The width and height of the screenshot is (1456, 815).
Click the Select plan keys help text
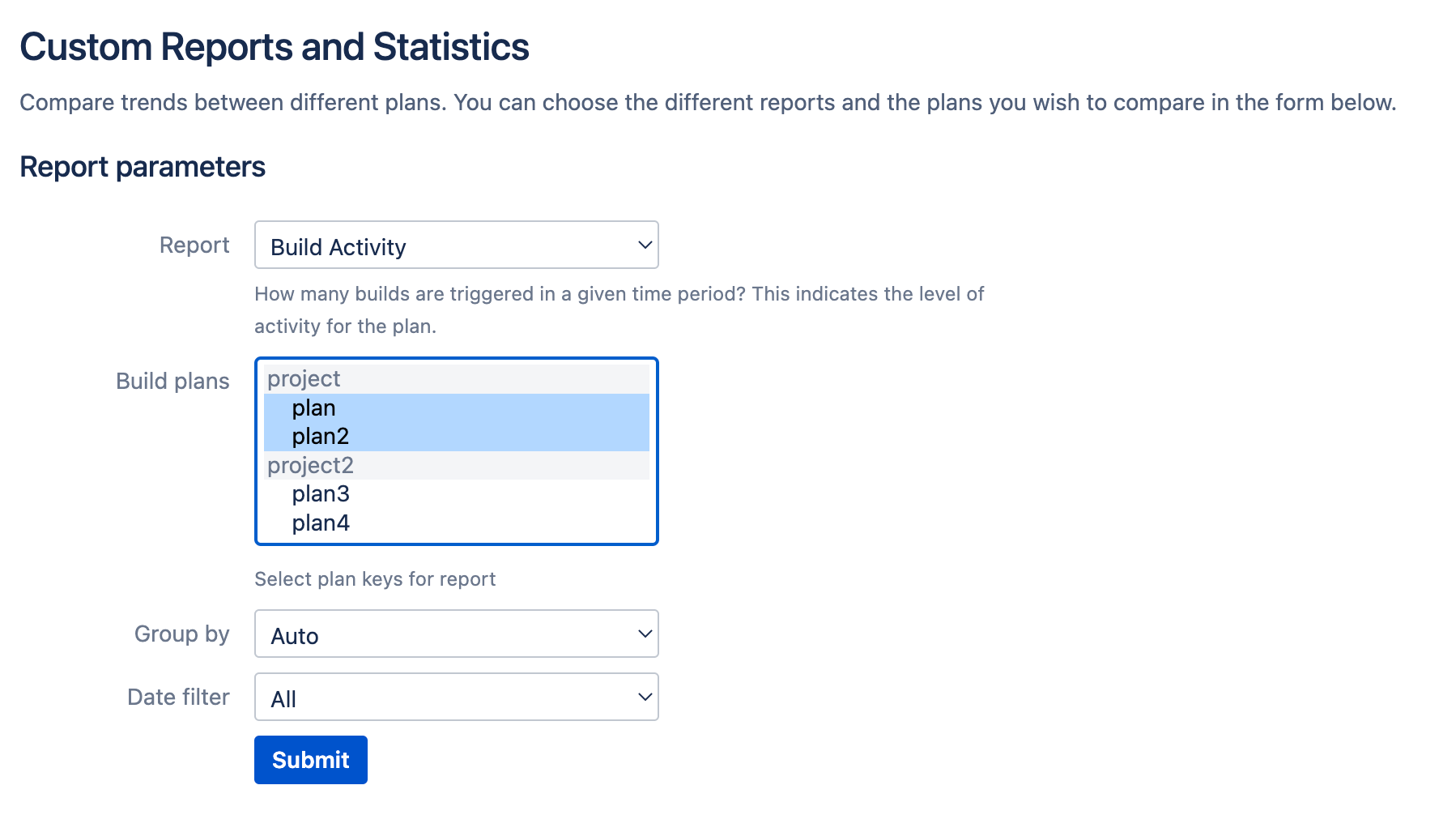click(x=375, y=579)
